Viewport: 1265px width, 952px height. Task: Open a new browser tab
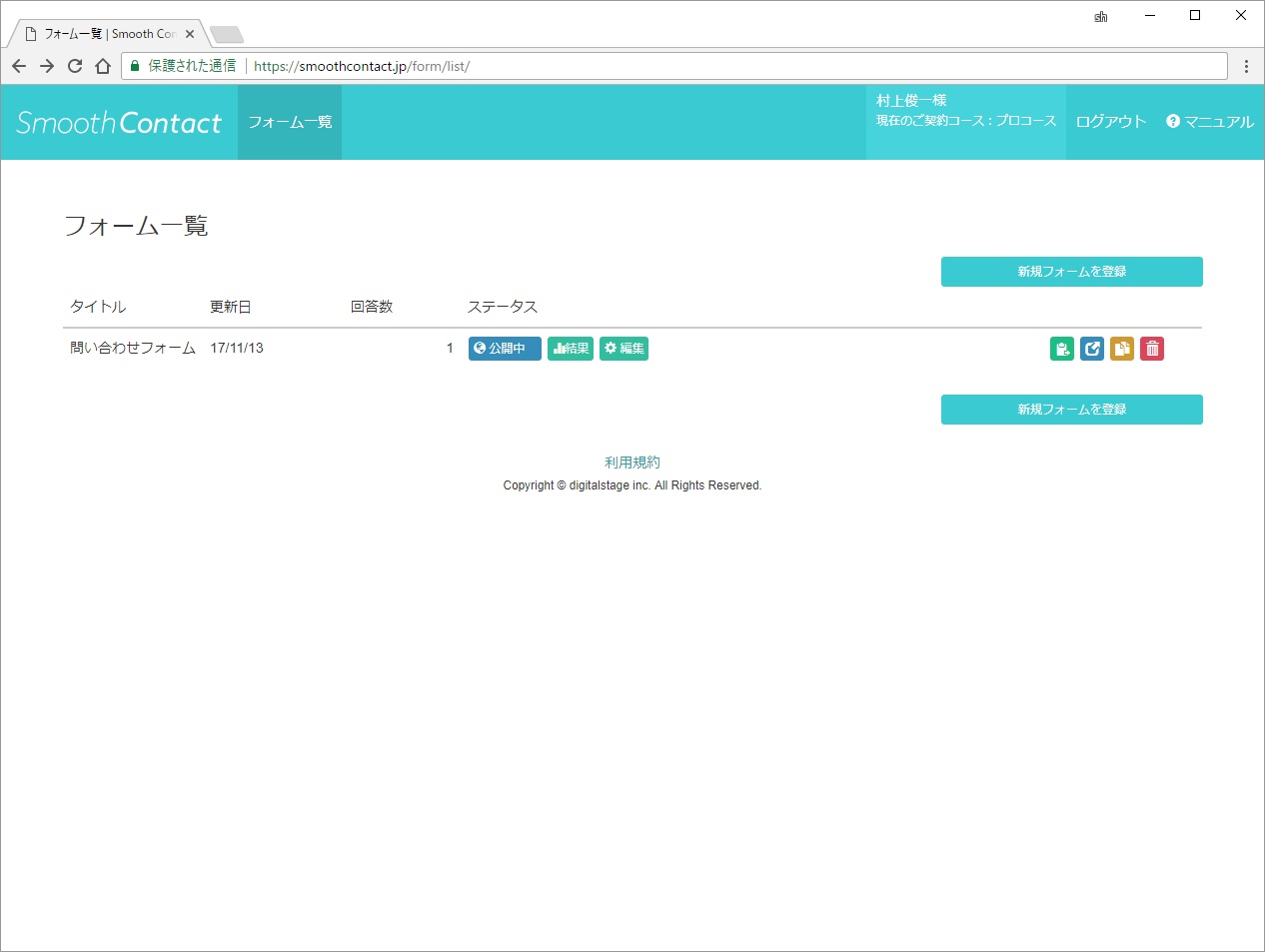click(x=227, y=35)
